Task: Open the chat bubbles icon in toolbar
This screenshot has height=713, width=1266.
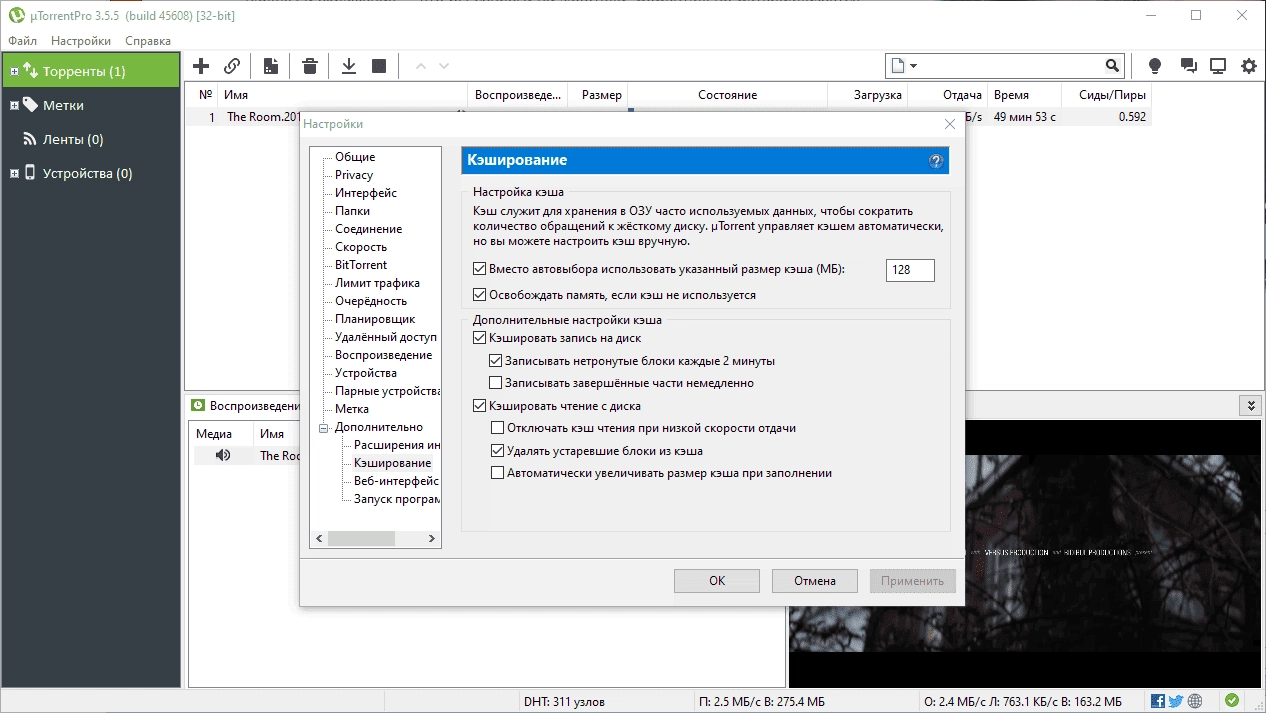Action: (1188, 66)
